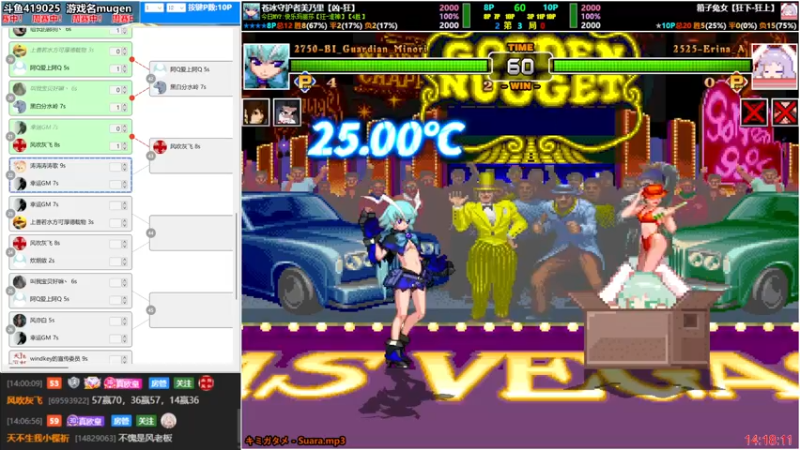Image resolution: width=800 pixels, height=450 pixels.
Task: Click level 59 badge in chat
Action: 54,421
